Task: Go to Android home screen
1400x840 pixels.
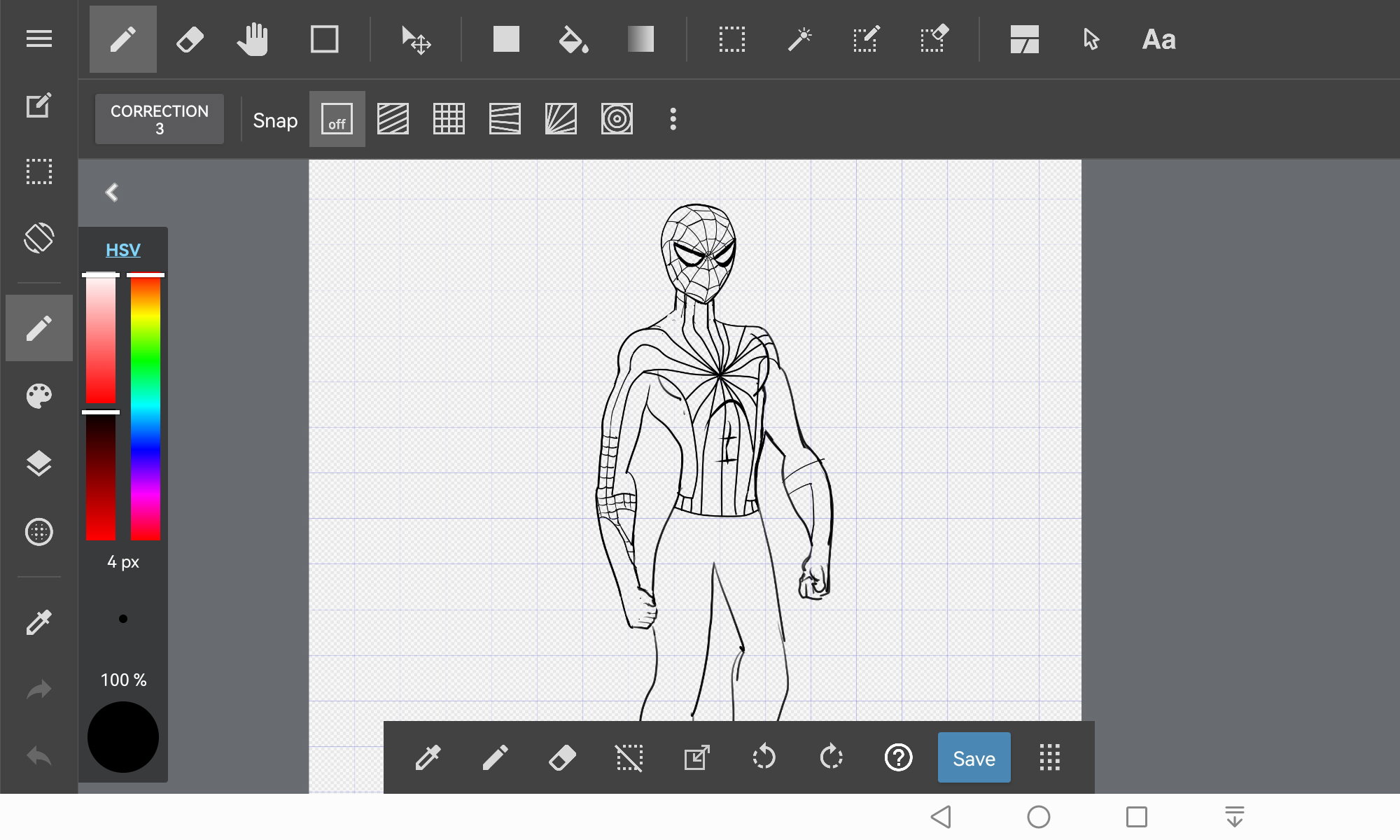Action: tap(1039, 817)
